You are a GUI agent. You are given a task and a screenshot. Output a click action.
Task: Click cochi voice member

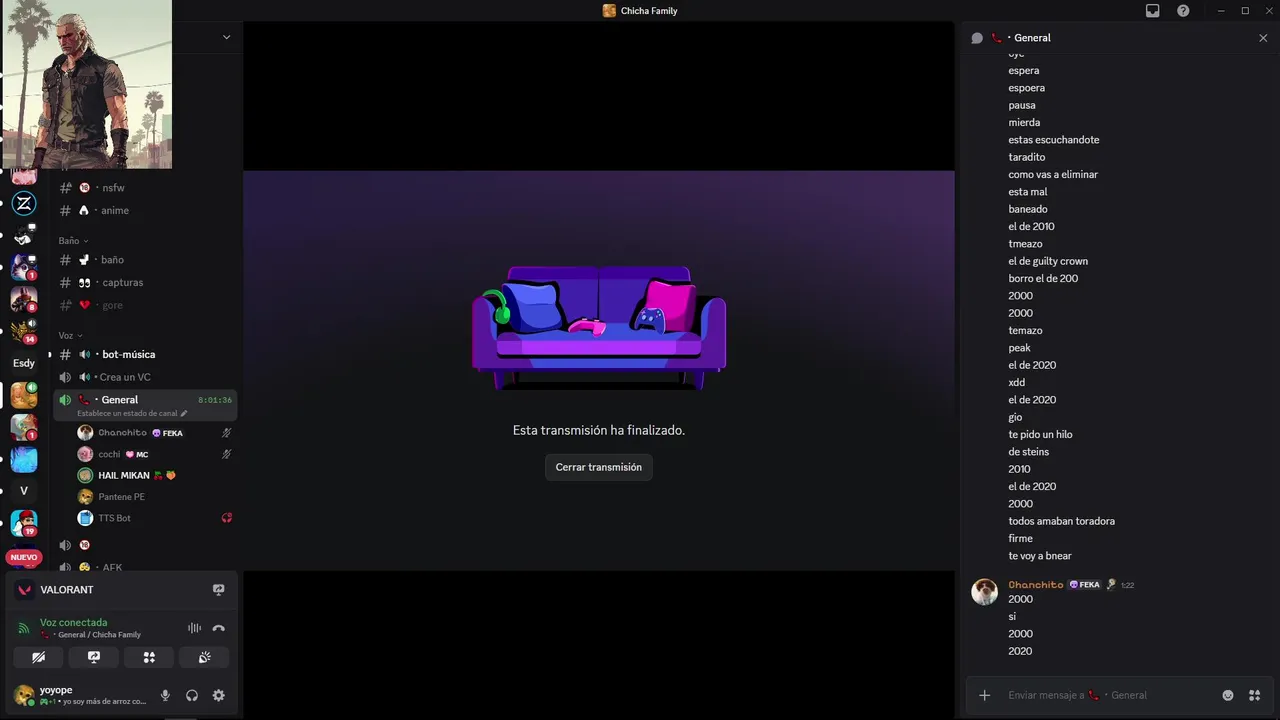pos(109,454)
